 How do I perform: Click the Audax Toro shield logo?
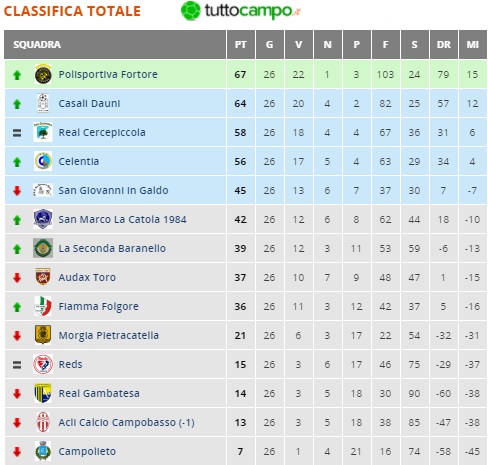(x=43, y=277)
